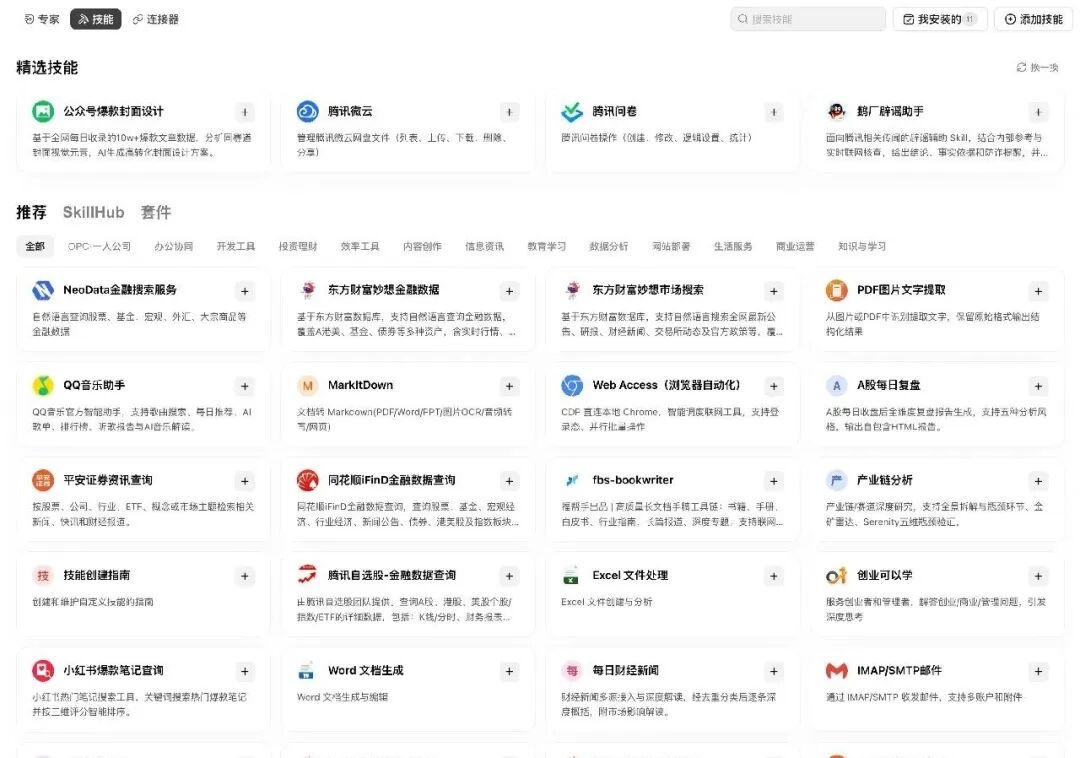The width and height of the screenshot is (1080, 758).
Task: Click the 搜索技能 search field
Action: point(808,19)
